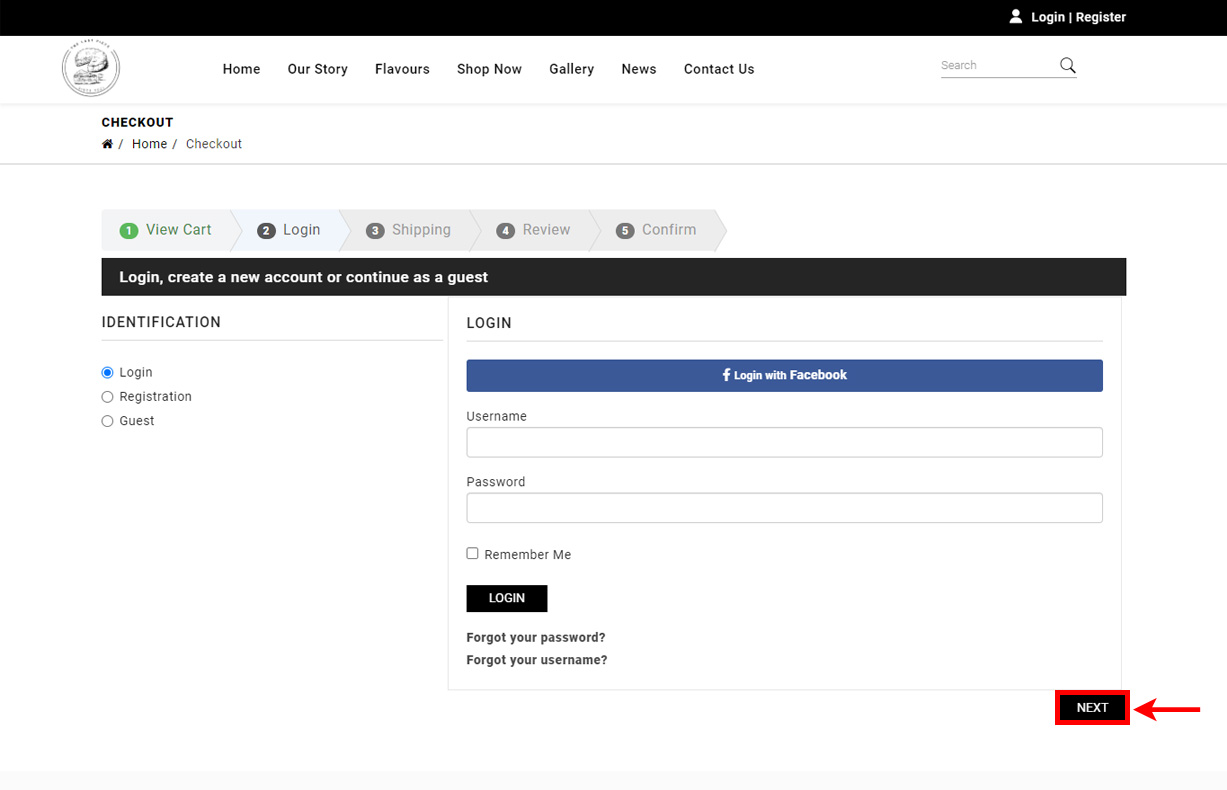This screenshot has width=1227, height=790.
Task: Open Forgot your username link
Action: click(537, 660)
